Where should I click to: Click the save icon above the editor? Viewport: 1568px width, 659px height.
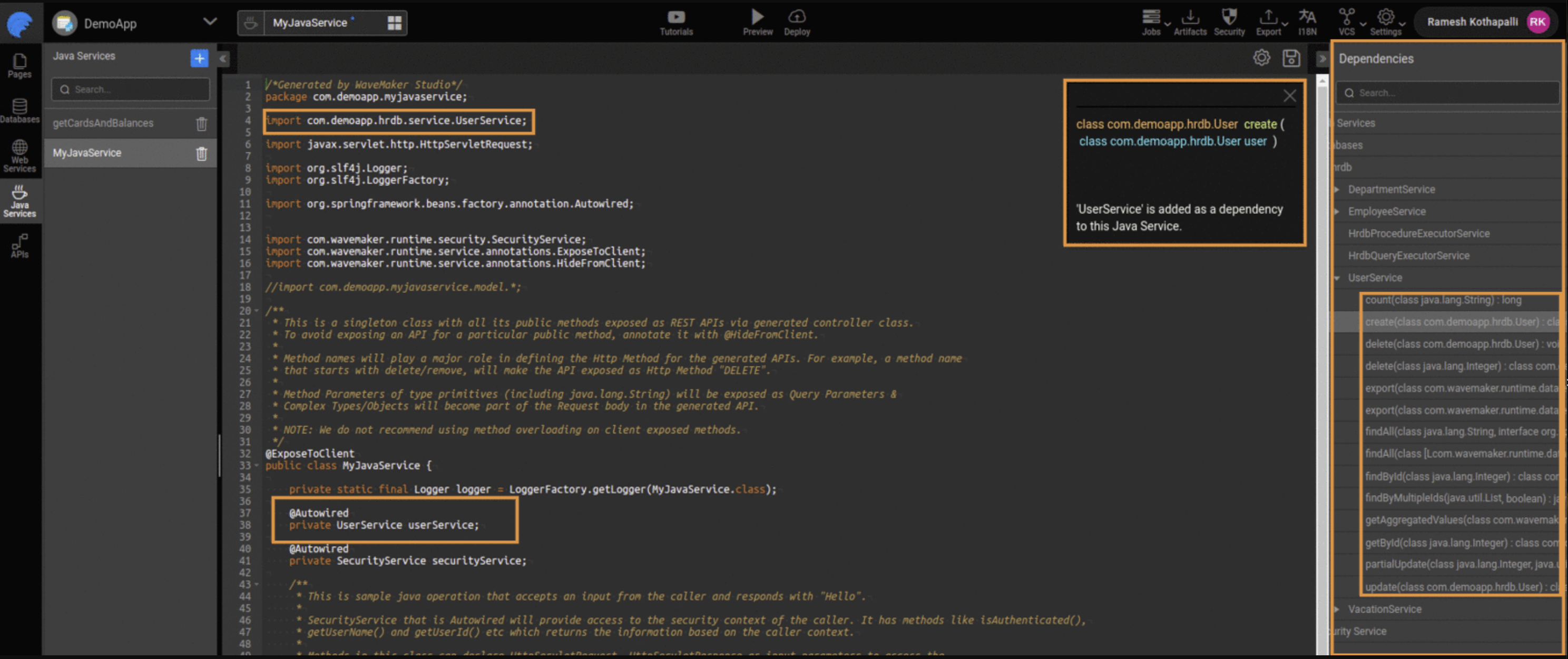(x=1291, y=59)
